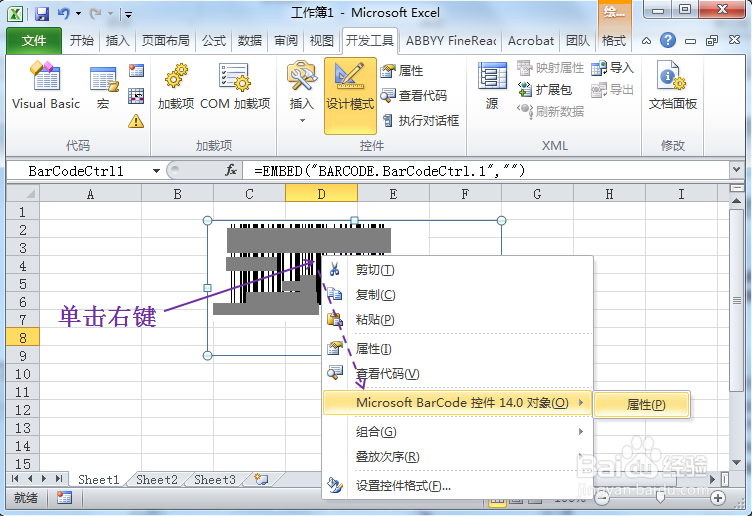Expand the 组合(G) submenu

point(458,432)
